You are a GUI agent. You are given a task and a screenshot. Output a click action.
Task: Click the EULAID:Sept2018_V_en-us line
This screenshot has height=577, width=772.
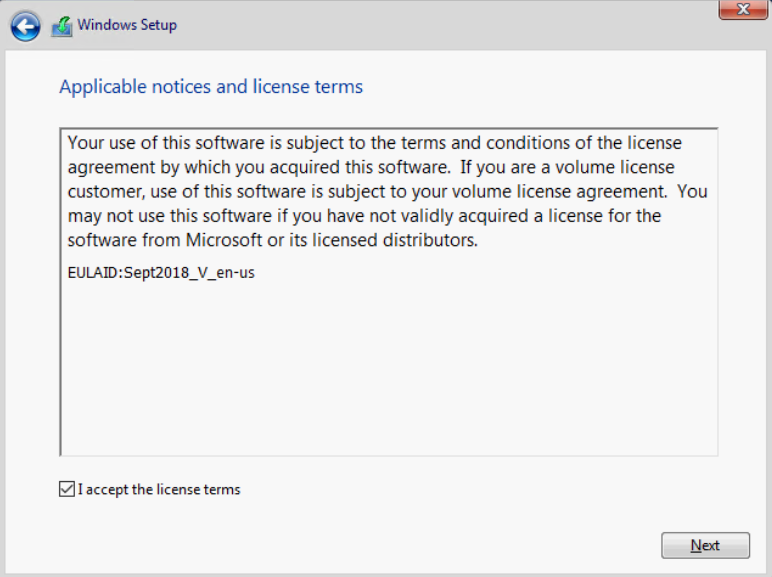click(x=161, y=272)
